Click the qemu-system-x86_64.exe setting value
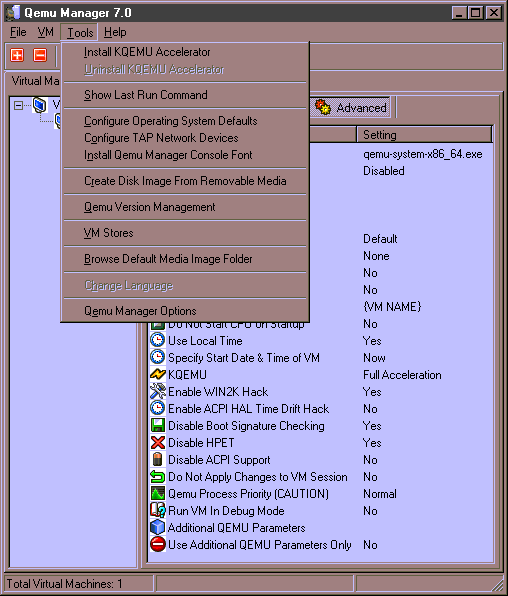The image size is (508, 596). (422, 154)
